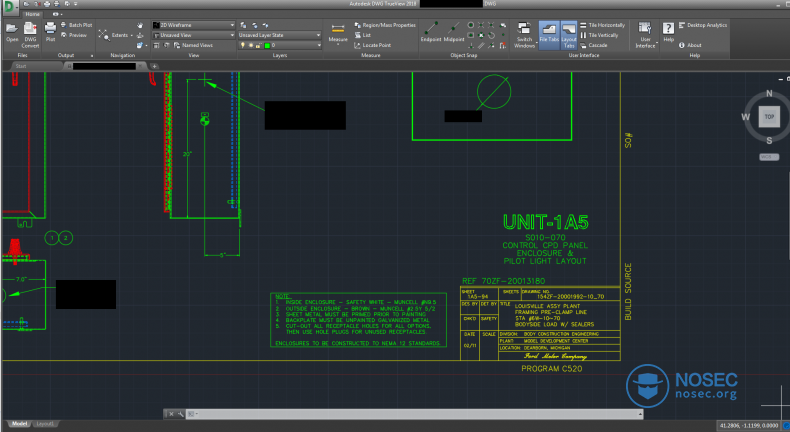790x432 pixels.
Task: Switch to the Model tab
Action: [x=19, y=424]
